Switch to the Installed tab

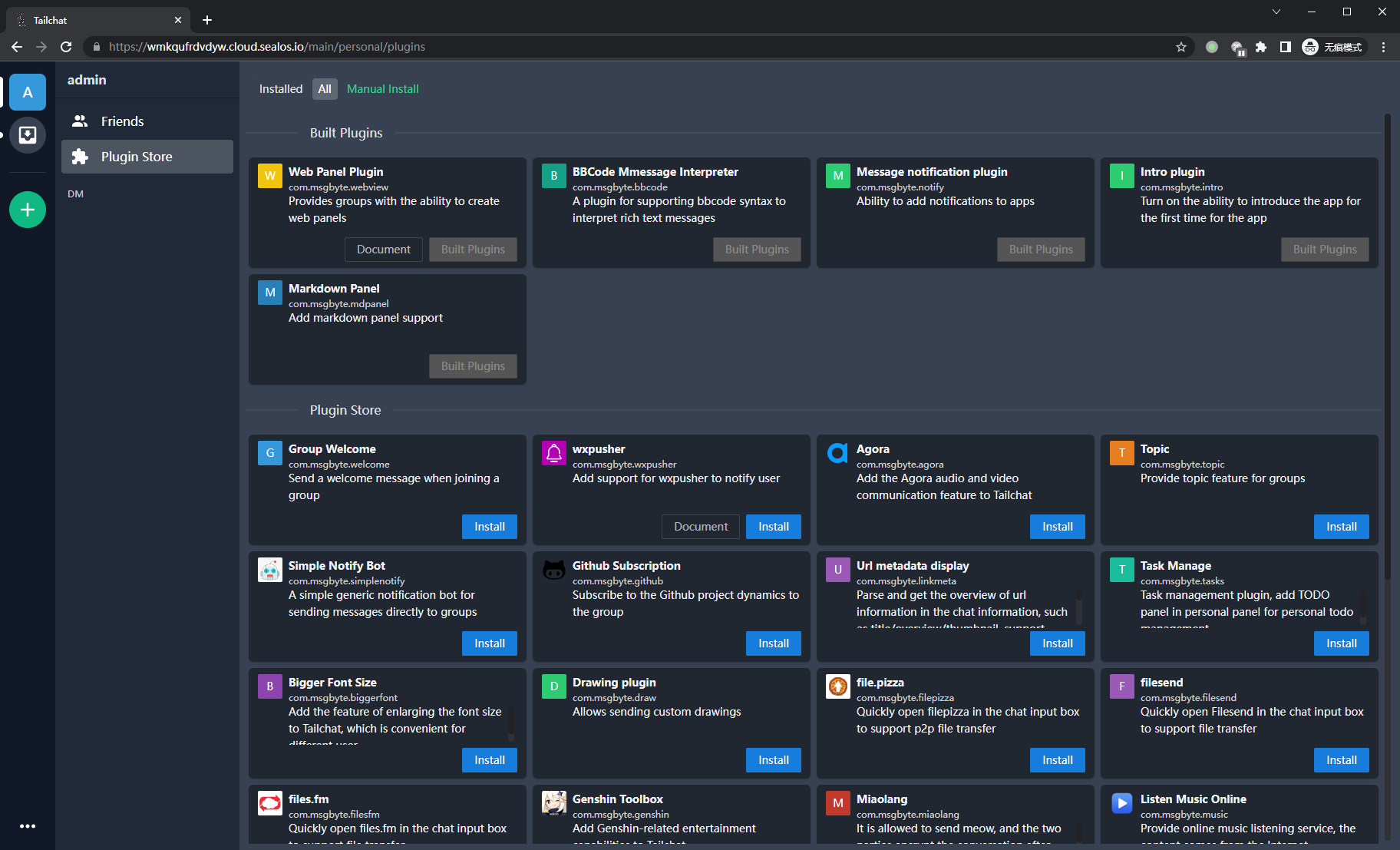[281, 89]
